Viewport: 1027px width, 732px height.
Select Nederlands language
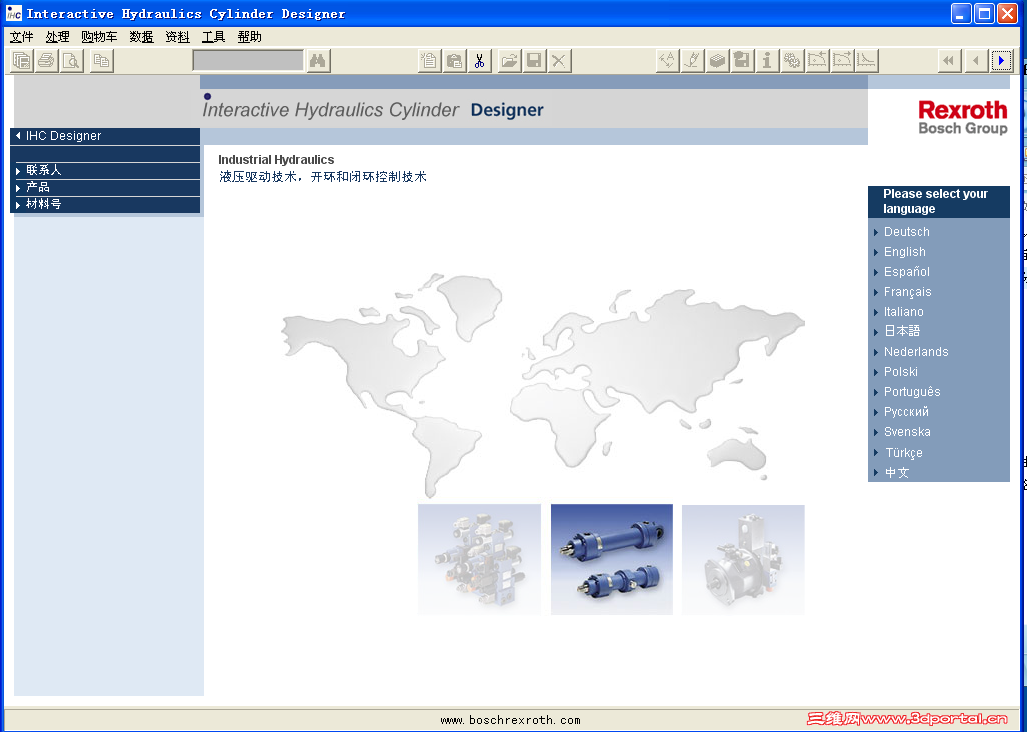click(x=916, y=352)
